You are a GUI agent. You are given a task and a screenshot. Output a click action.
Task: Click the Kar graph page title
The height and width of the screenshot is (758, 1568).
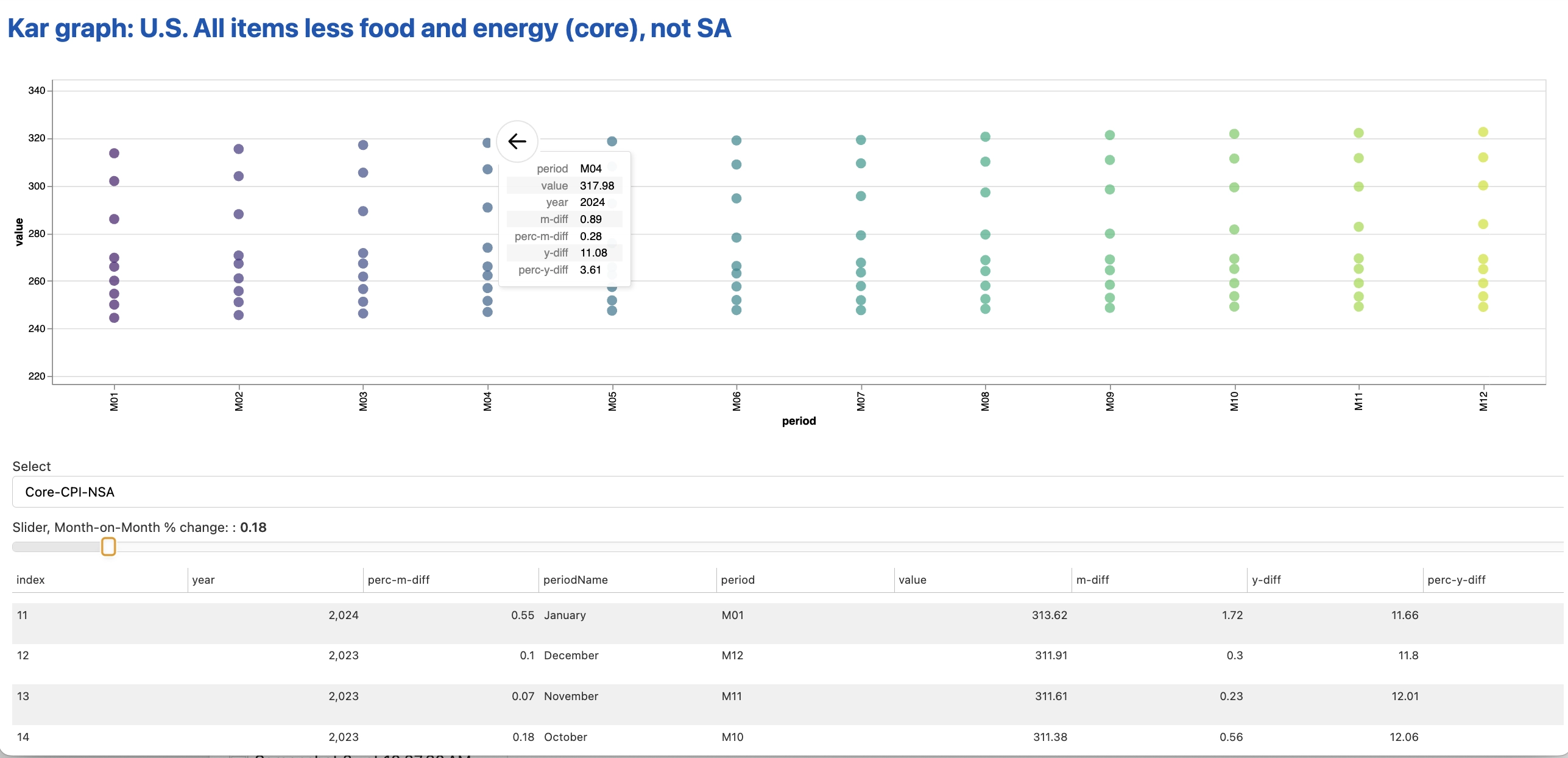point(369,28)
